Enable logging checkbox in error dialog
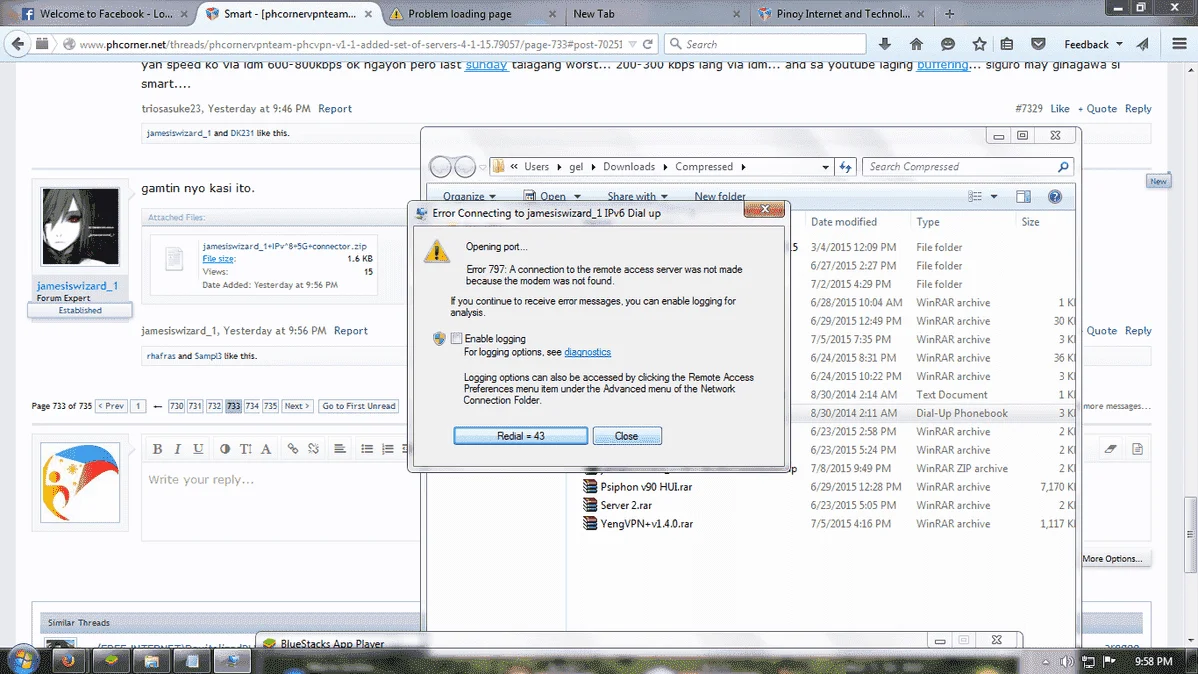 tap(456, 338)
